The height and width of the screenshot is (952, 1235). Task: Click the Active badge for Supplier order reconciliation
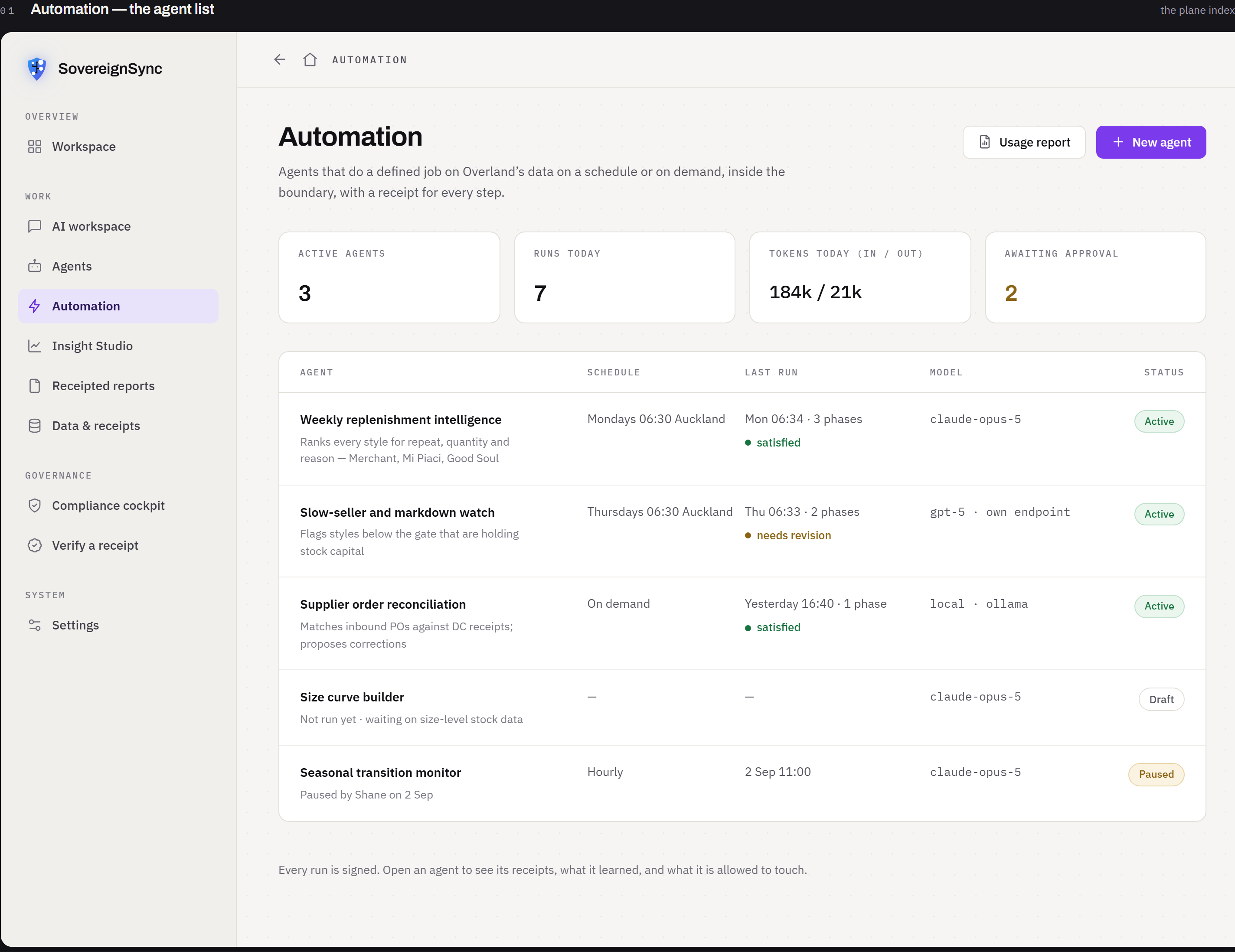tap(1159, 606)
